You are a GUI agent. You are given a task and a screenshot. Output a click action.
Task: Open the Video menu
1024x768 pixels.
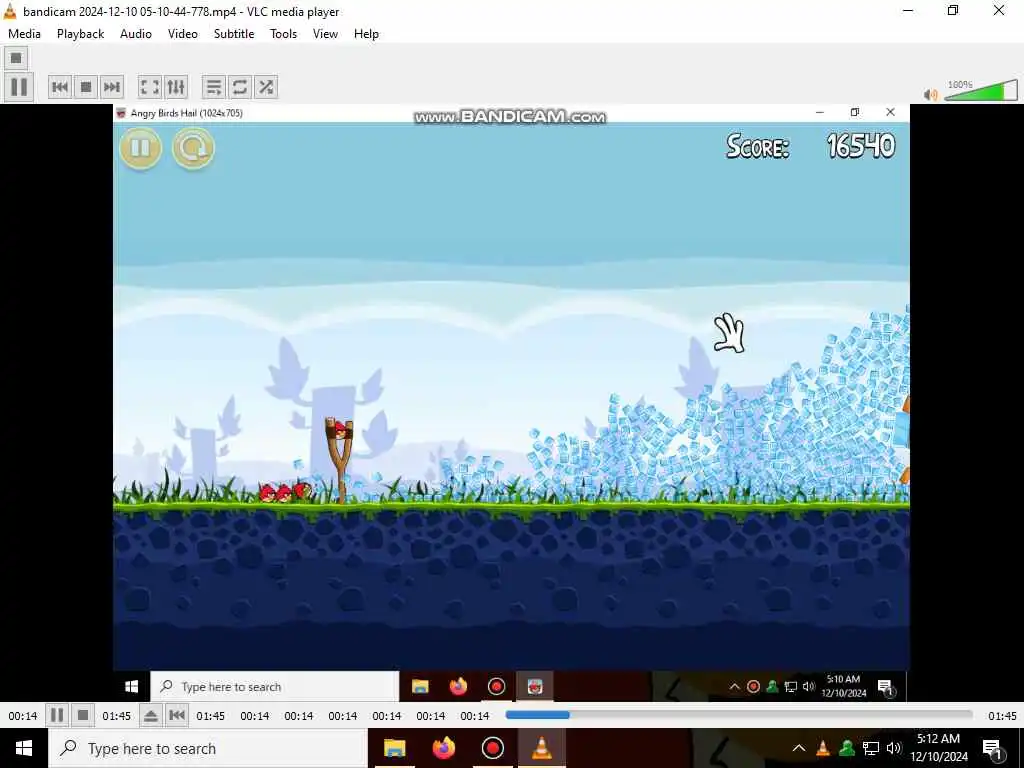coord(183,34)
